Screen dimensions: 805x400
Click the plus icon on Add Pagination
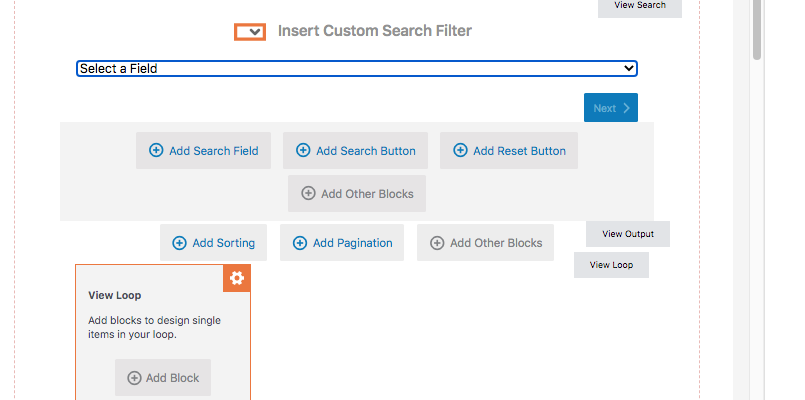pos(300,243)
